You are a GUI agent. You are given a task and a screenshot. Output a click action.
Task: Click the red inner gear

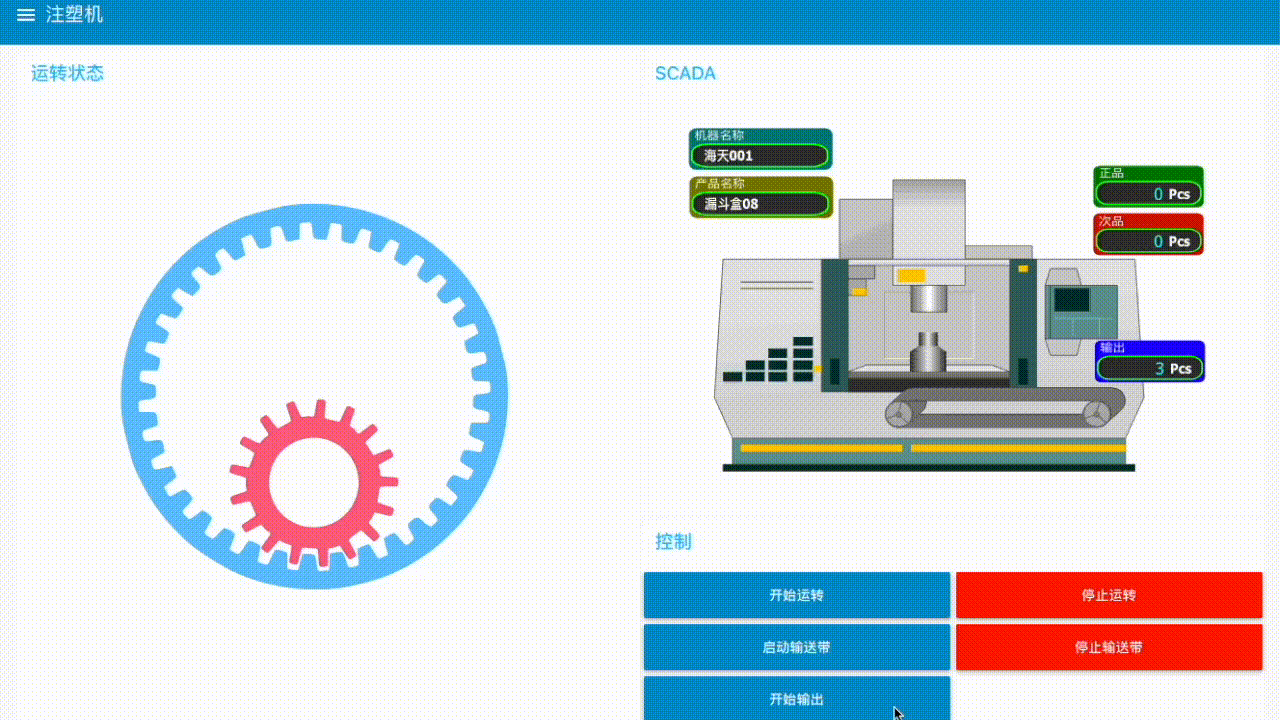tap(314, 484)
